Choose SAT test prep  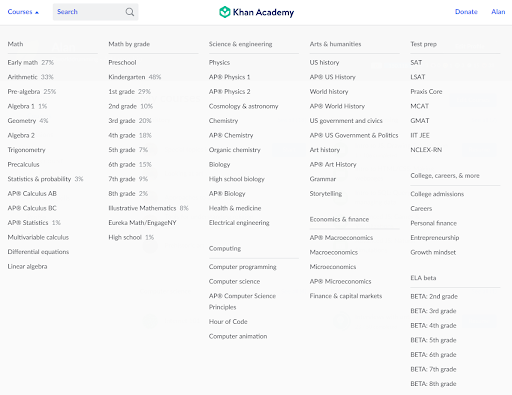pos(416,62)
